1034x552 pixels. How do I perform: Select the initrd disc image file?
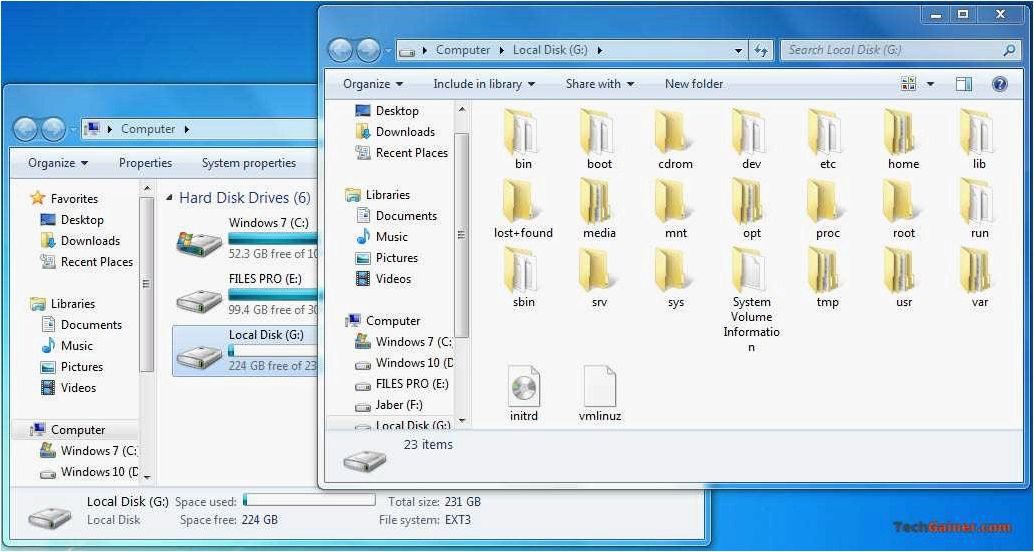coord(524,394)
